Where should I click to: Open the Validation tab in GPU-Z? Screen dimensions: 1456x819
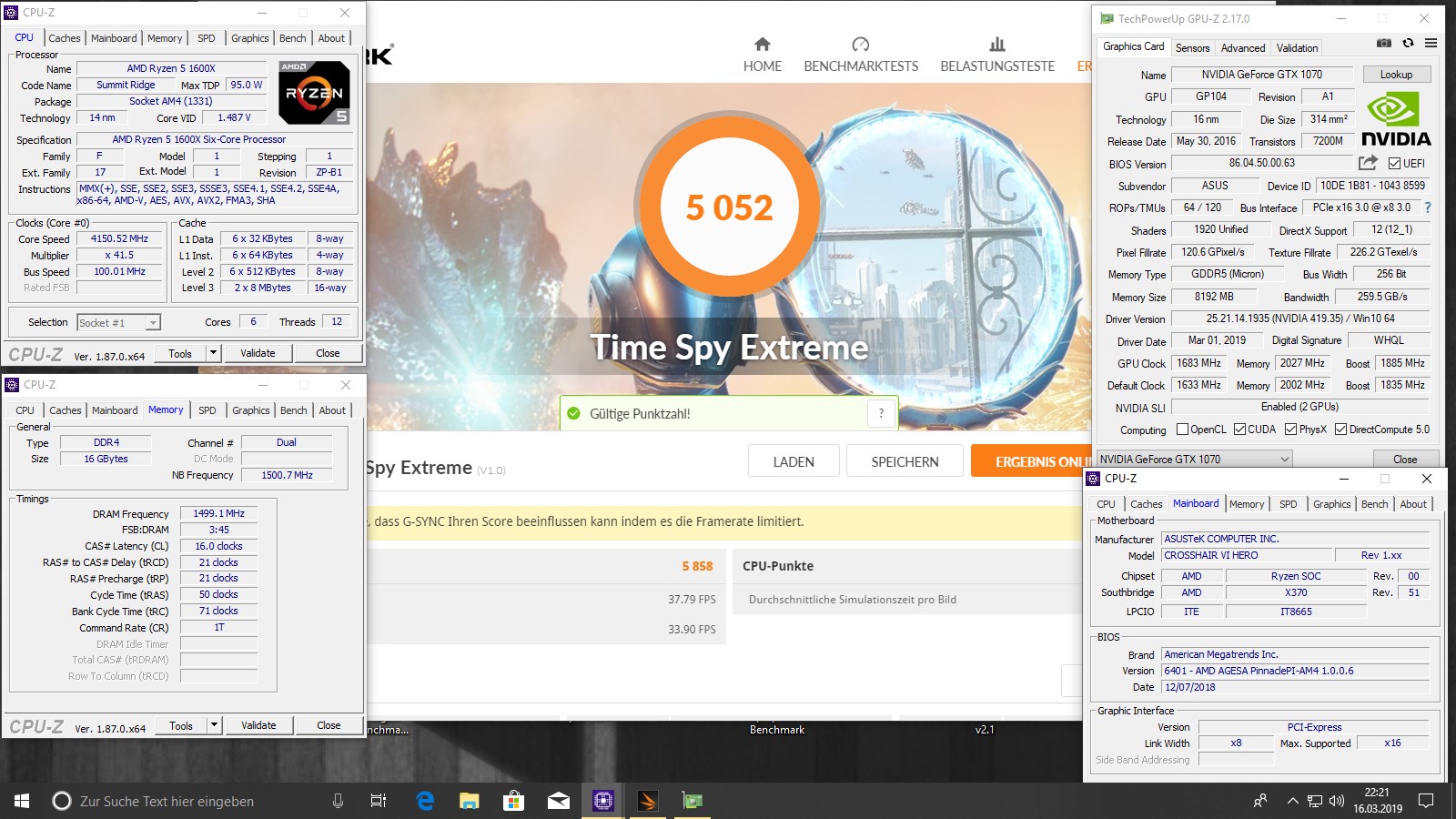(1297, 48)
